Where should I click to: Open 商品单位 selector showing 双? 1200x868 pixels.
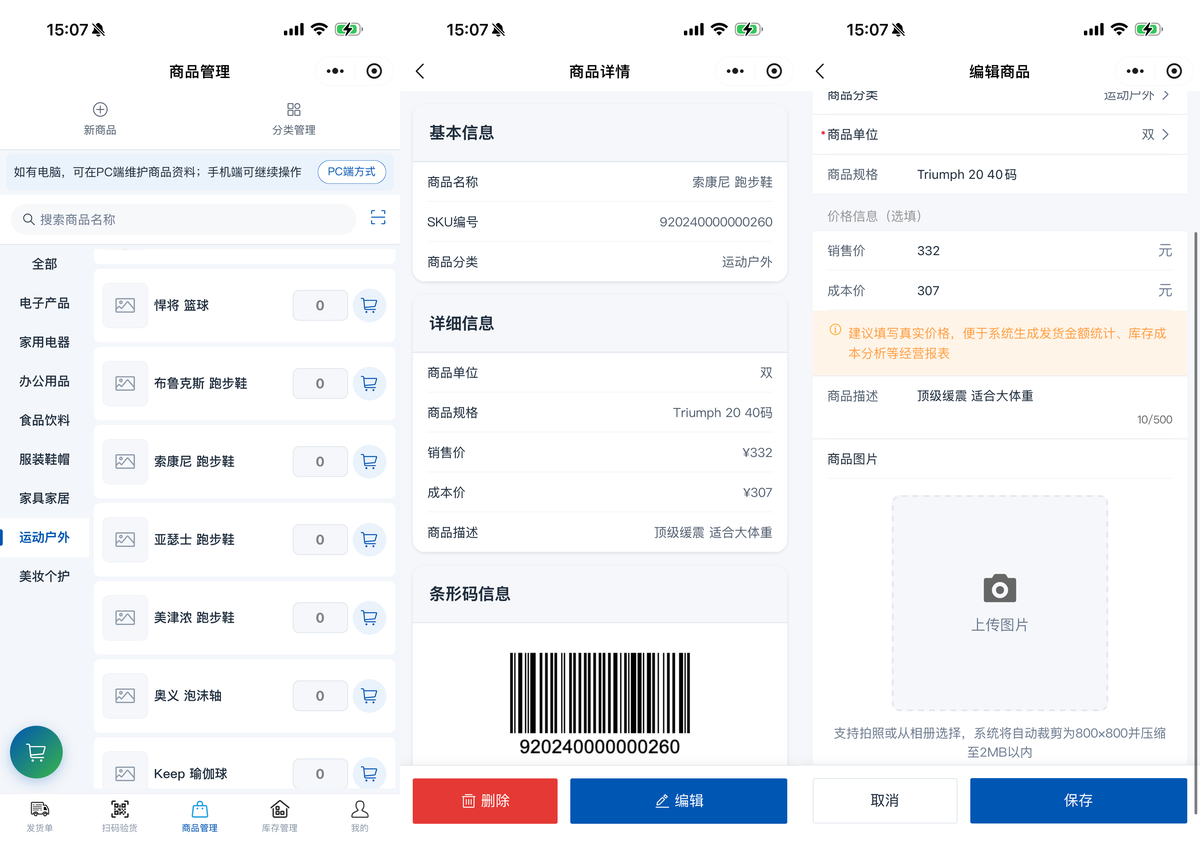1000,134
